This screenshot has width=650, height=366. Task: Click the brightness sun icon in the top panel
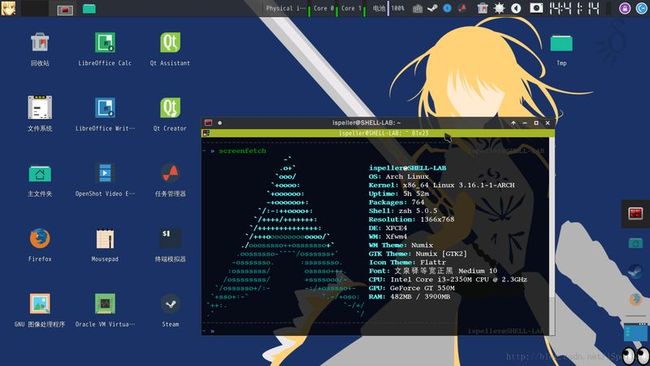pyautogui.click(x=499, y=8)
